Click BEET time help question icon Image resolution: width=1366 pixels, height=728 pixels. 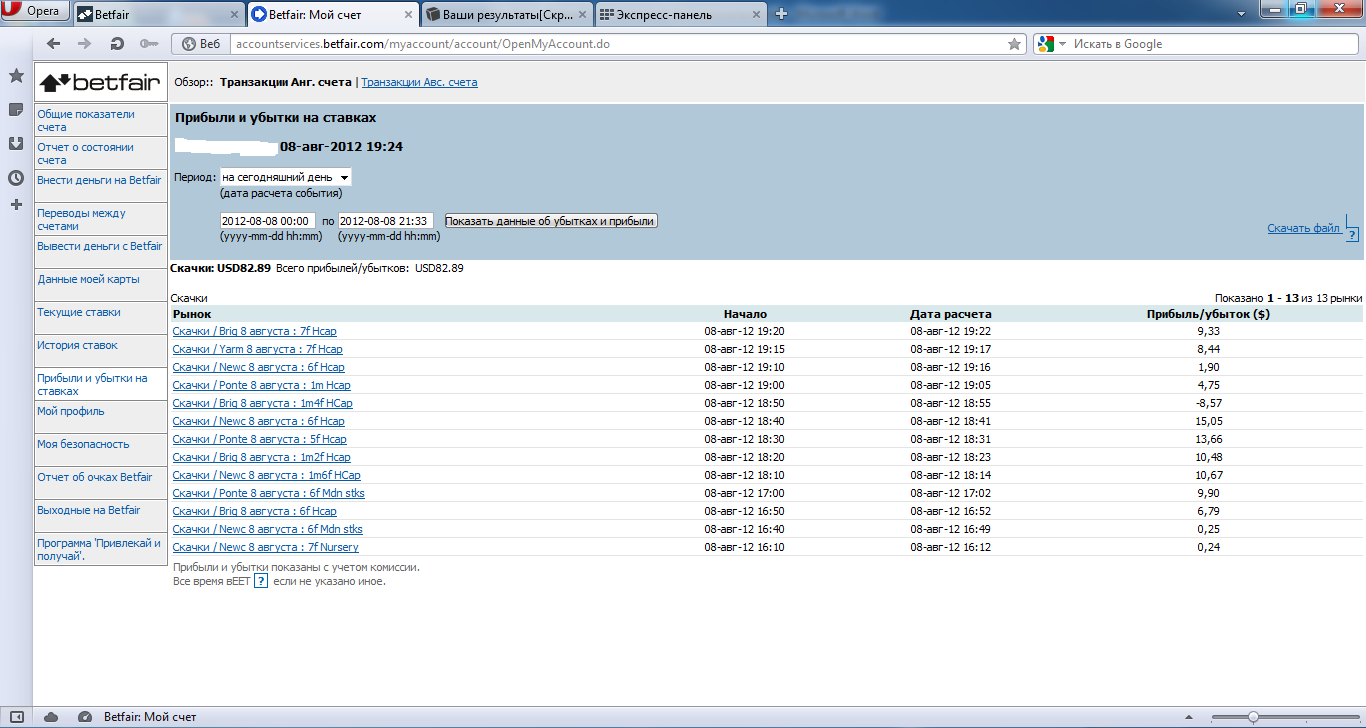click(260, 581)
